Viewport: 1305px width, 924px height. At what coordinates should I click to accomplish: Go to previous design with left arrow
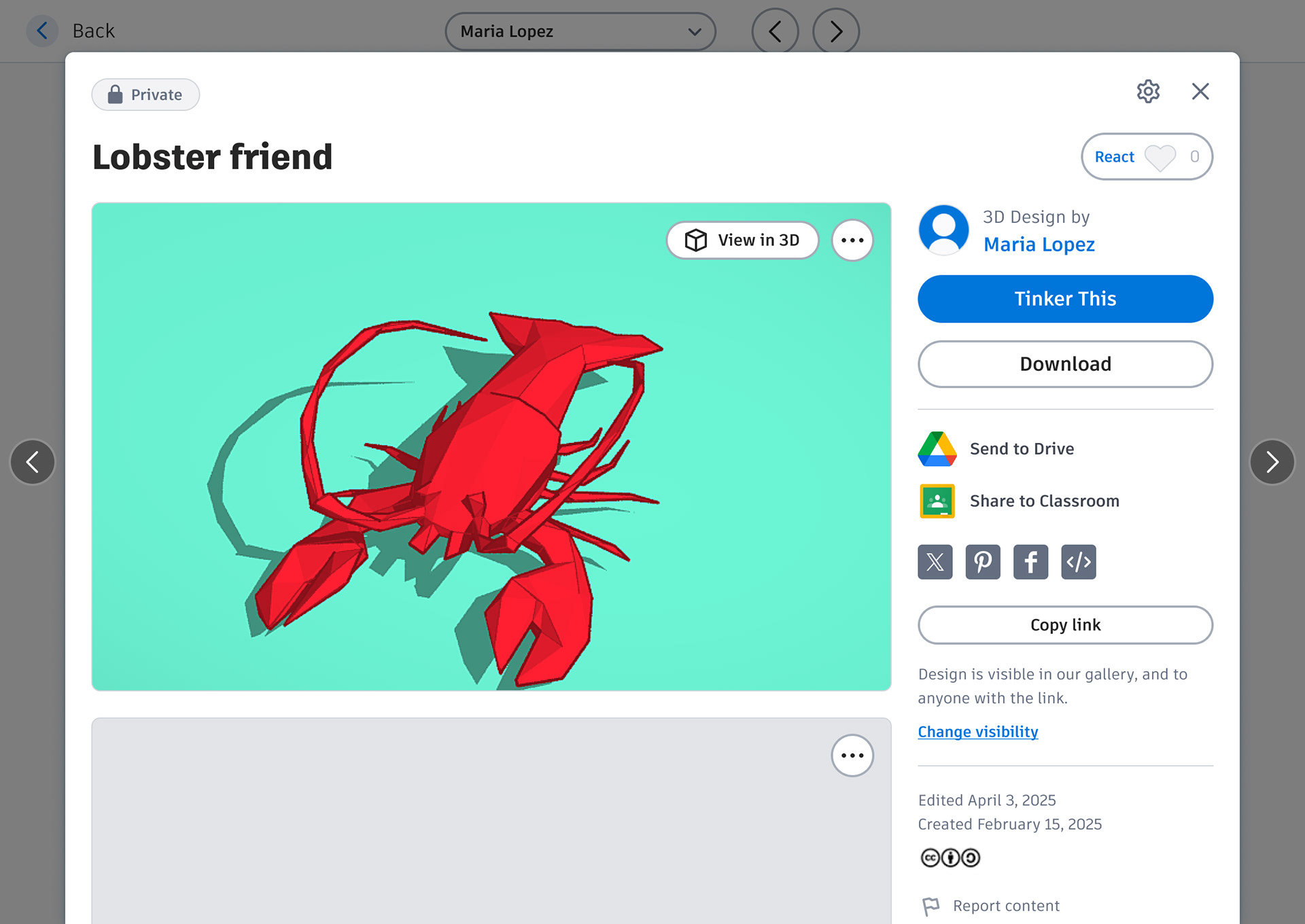(32, 462)
